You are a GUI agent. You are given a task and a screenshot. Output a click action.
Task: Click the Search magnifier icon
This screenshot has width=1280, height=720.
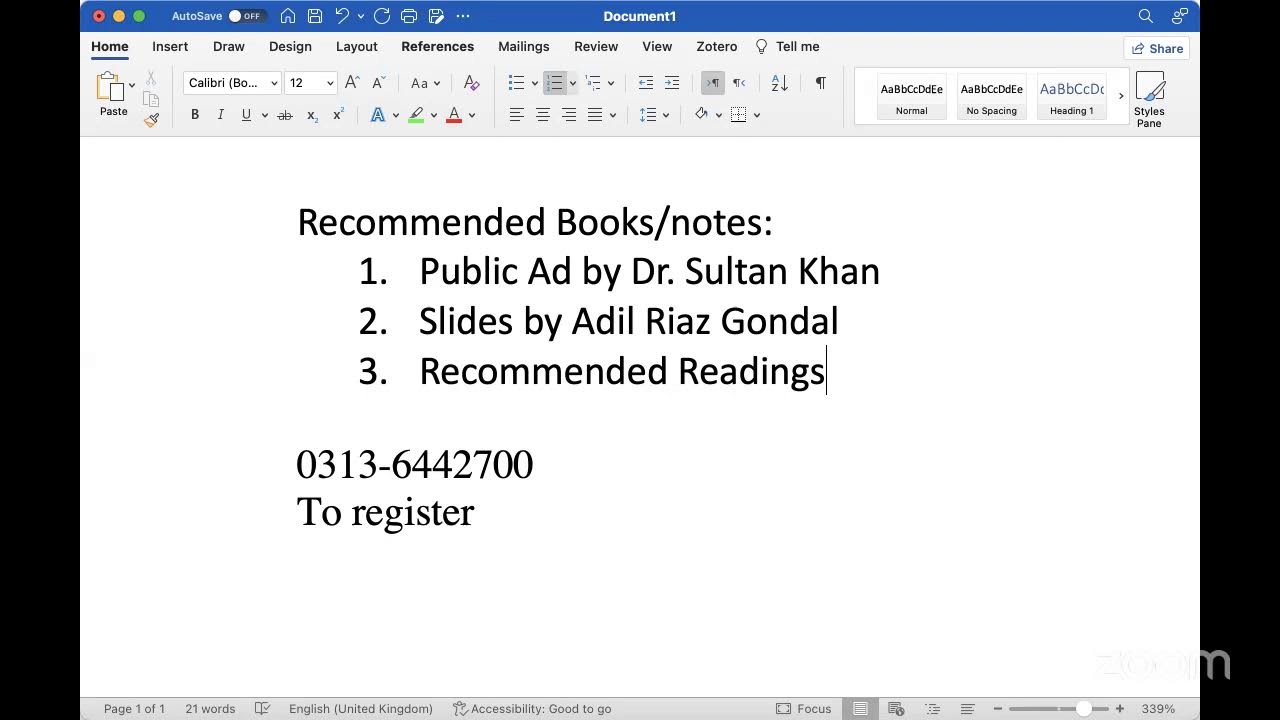1146,16
